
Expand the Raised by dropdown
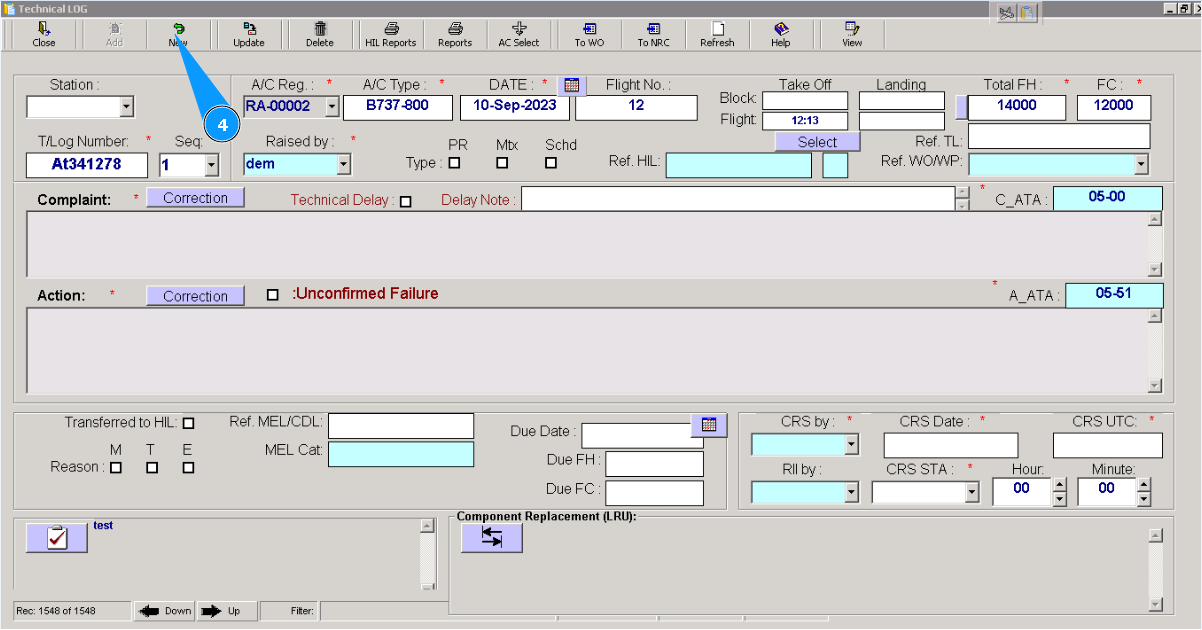pyautogui.click(x=344, y=164)
